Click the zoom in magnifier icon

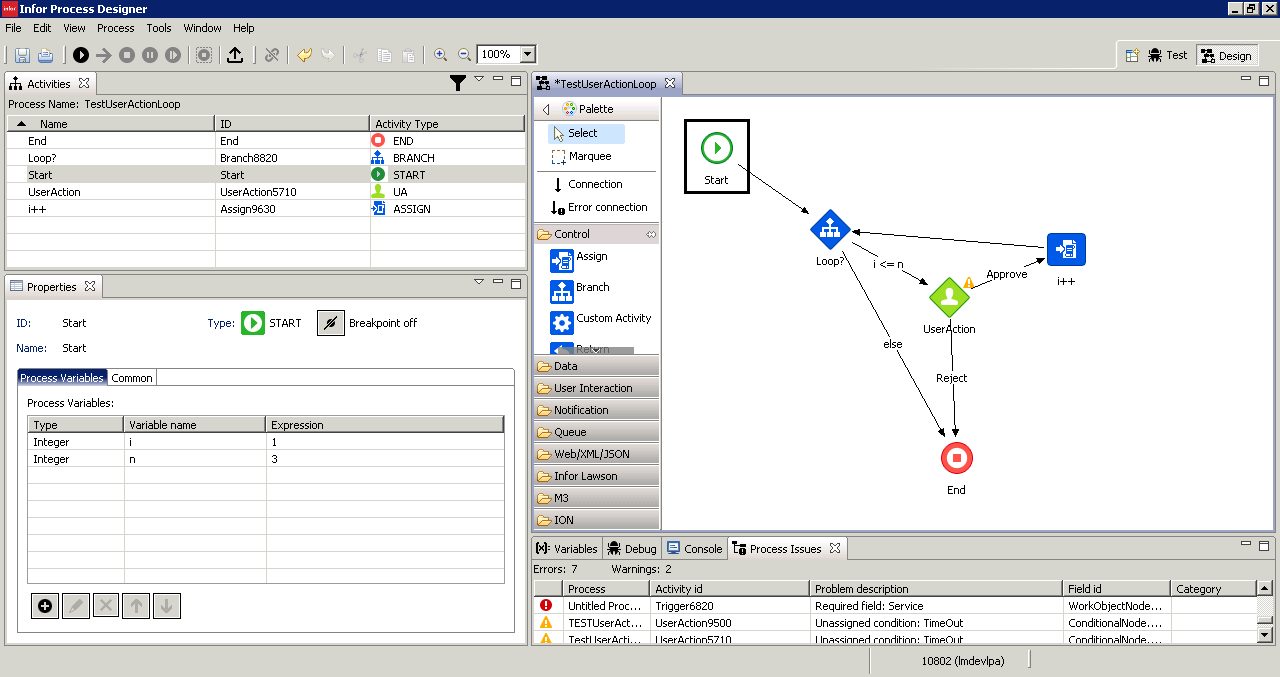pos(440,55)
